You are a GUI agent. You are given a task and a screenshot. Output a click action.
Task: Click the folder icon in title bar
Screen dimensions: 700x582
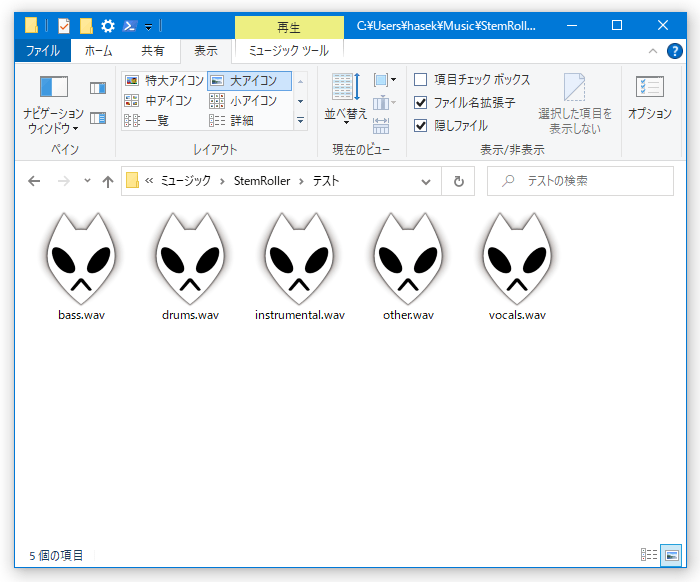[x=31, y=25]
